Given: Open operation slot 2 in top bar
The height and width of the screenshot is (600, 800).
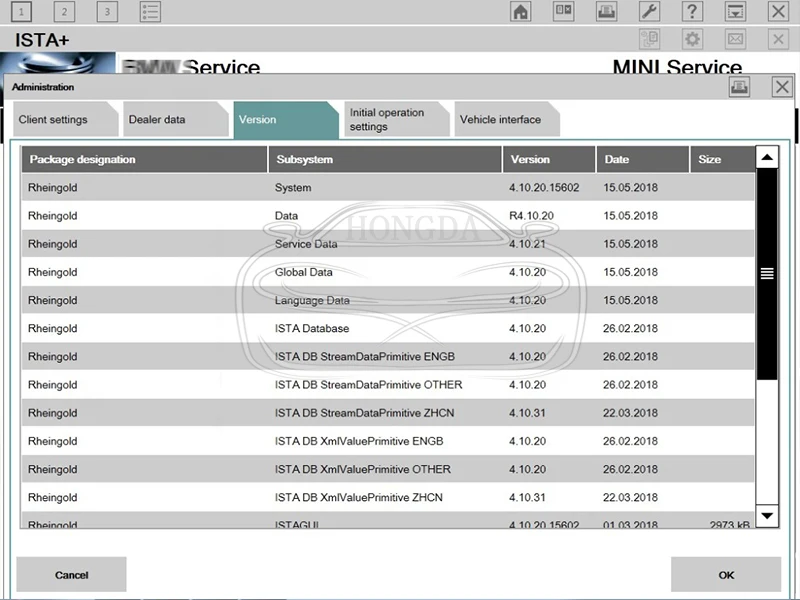Looking at the screenshot, I should pyautogui.click(x=64, y=11).
